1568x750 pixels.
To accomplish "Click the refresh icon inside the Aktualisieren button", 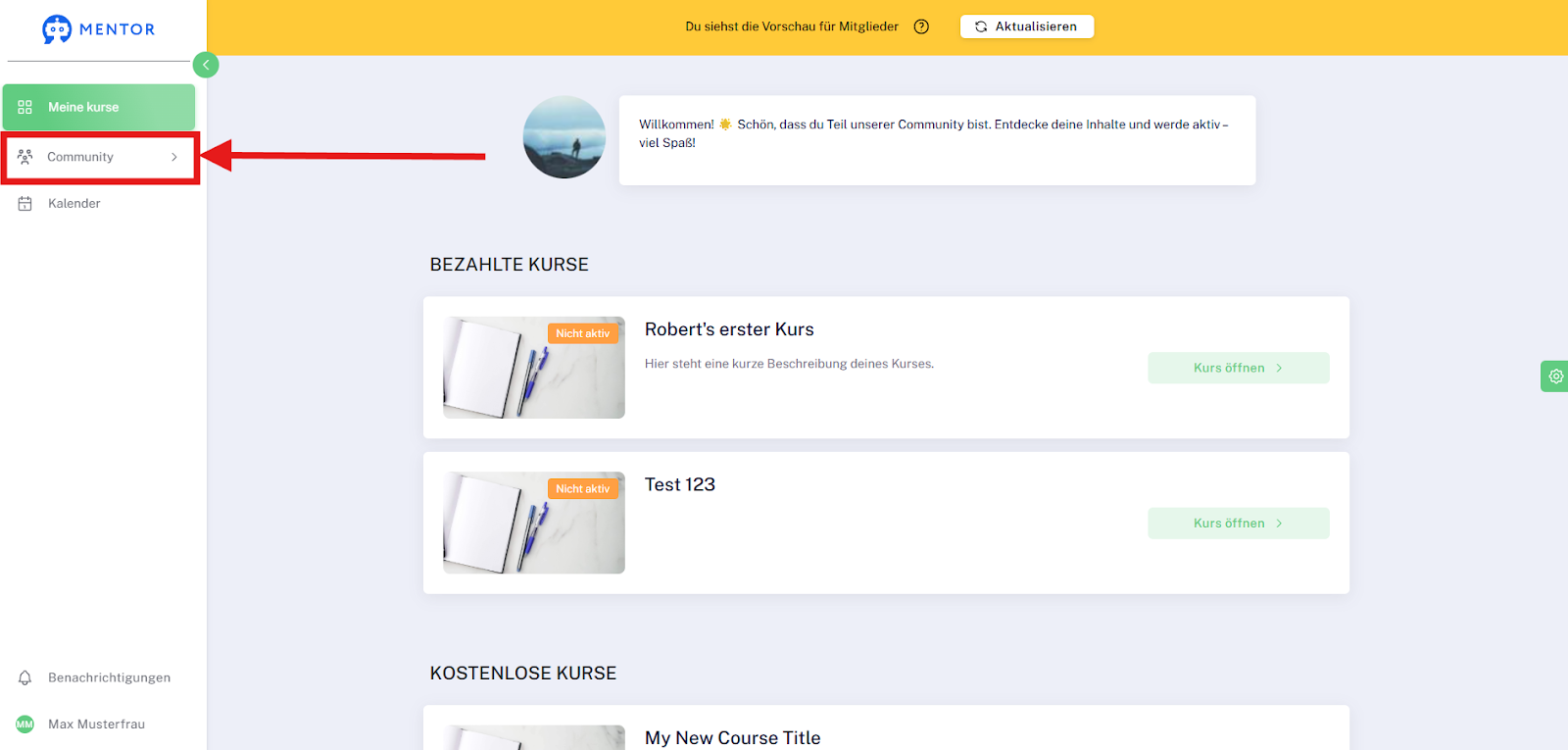I will tap(981, 26).
